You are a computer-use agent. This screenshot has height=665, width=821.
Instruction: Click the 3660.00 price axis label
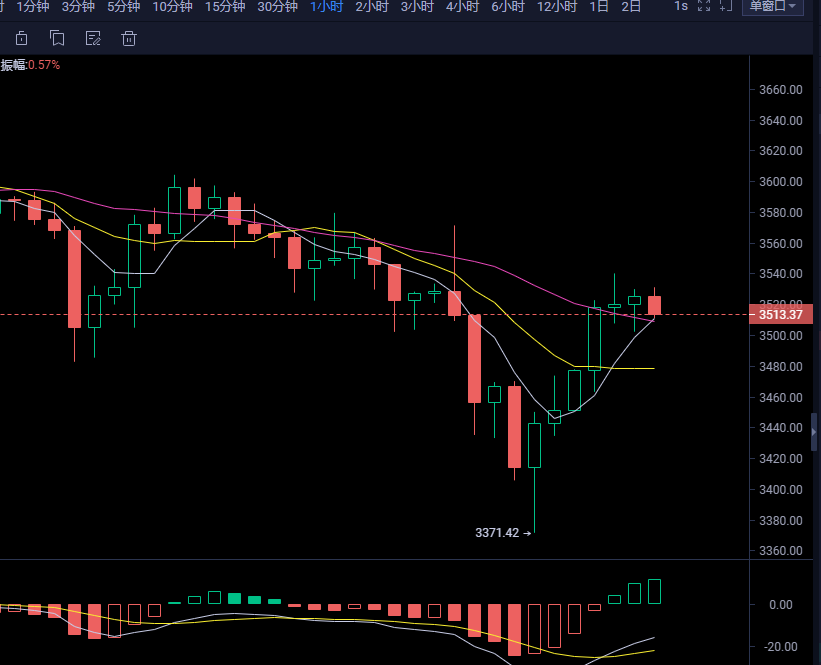(x=781, y=90)
